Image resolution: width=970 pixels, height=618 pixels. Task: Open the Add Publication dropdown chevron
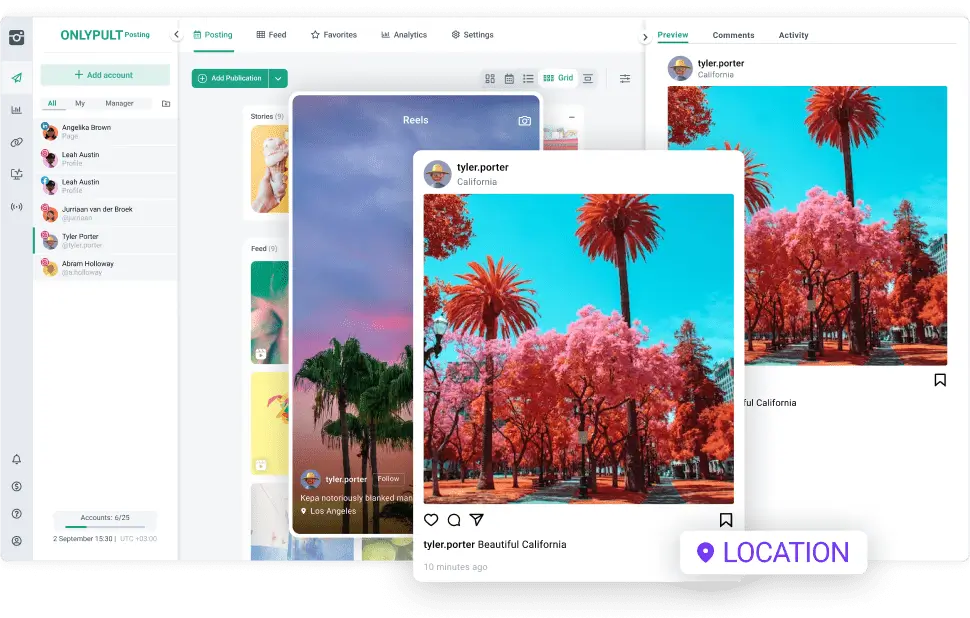point(278,77)
